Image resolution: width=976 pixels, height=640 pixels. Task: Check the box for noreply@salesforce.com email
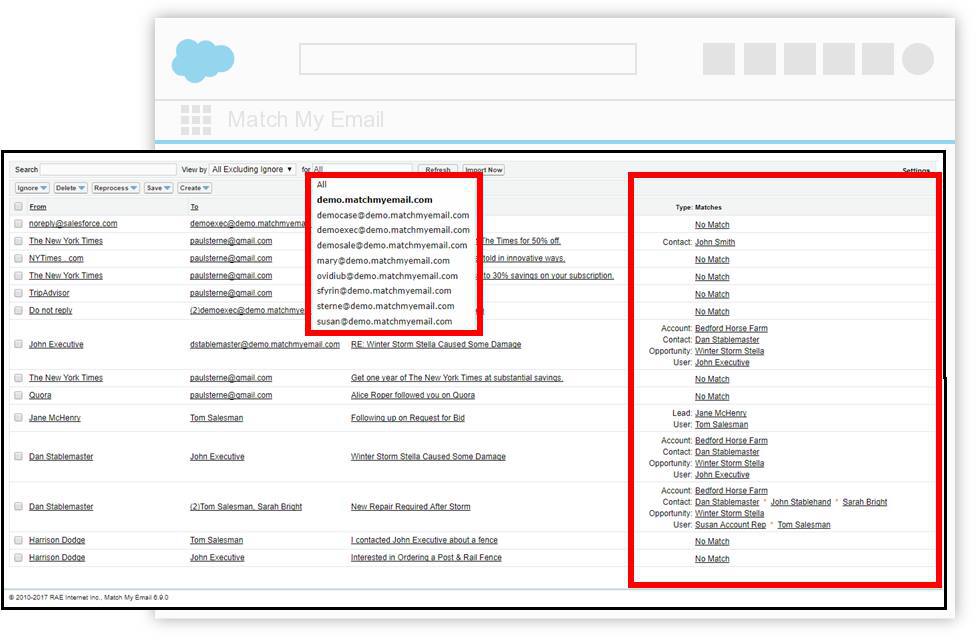(x=18, y=224)
